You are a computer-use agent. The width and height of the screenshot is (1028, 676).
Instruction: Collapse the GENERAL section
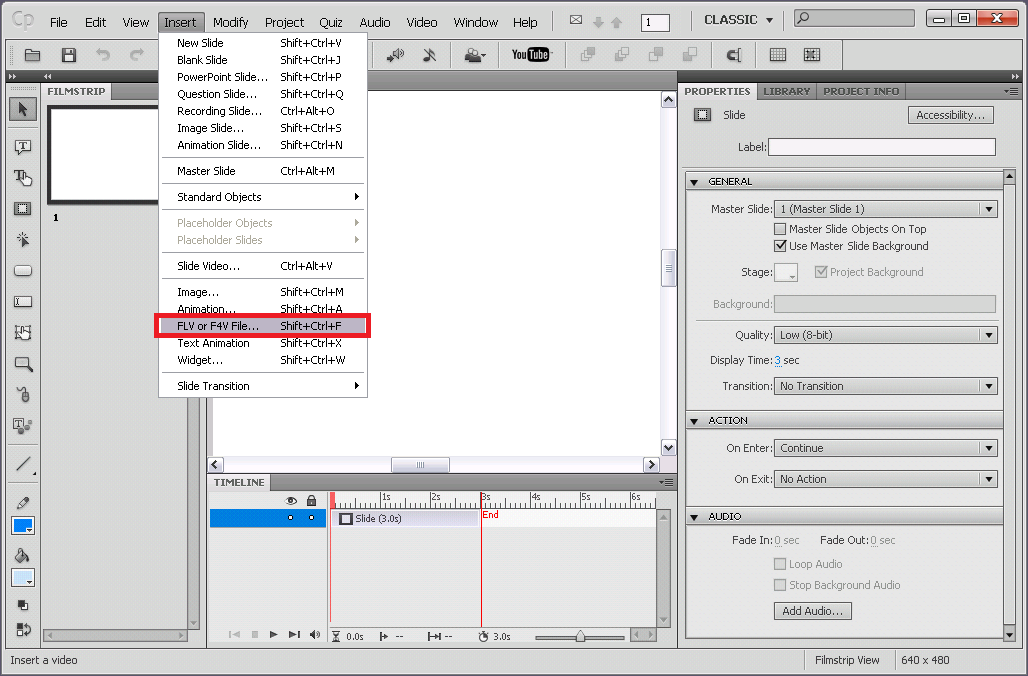pos(694,182)
